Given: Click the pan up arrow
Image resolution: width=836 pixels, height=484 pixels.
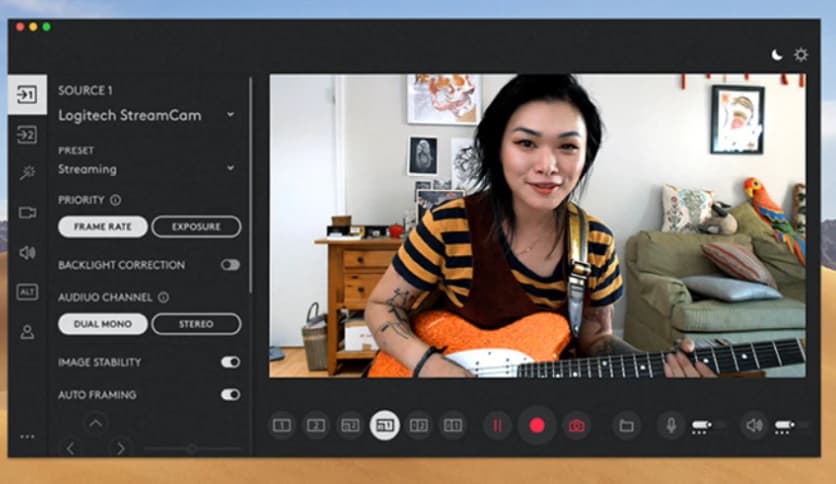Looking at the screenshot, I should pos(96,423).
